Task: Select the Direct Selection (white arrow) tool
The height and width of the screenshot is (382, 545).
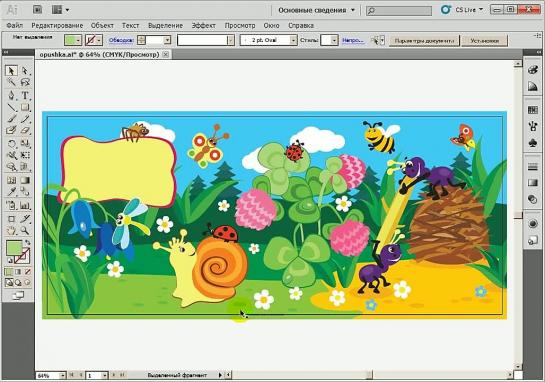Action: pyautogui.click(x=25, y=71)
